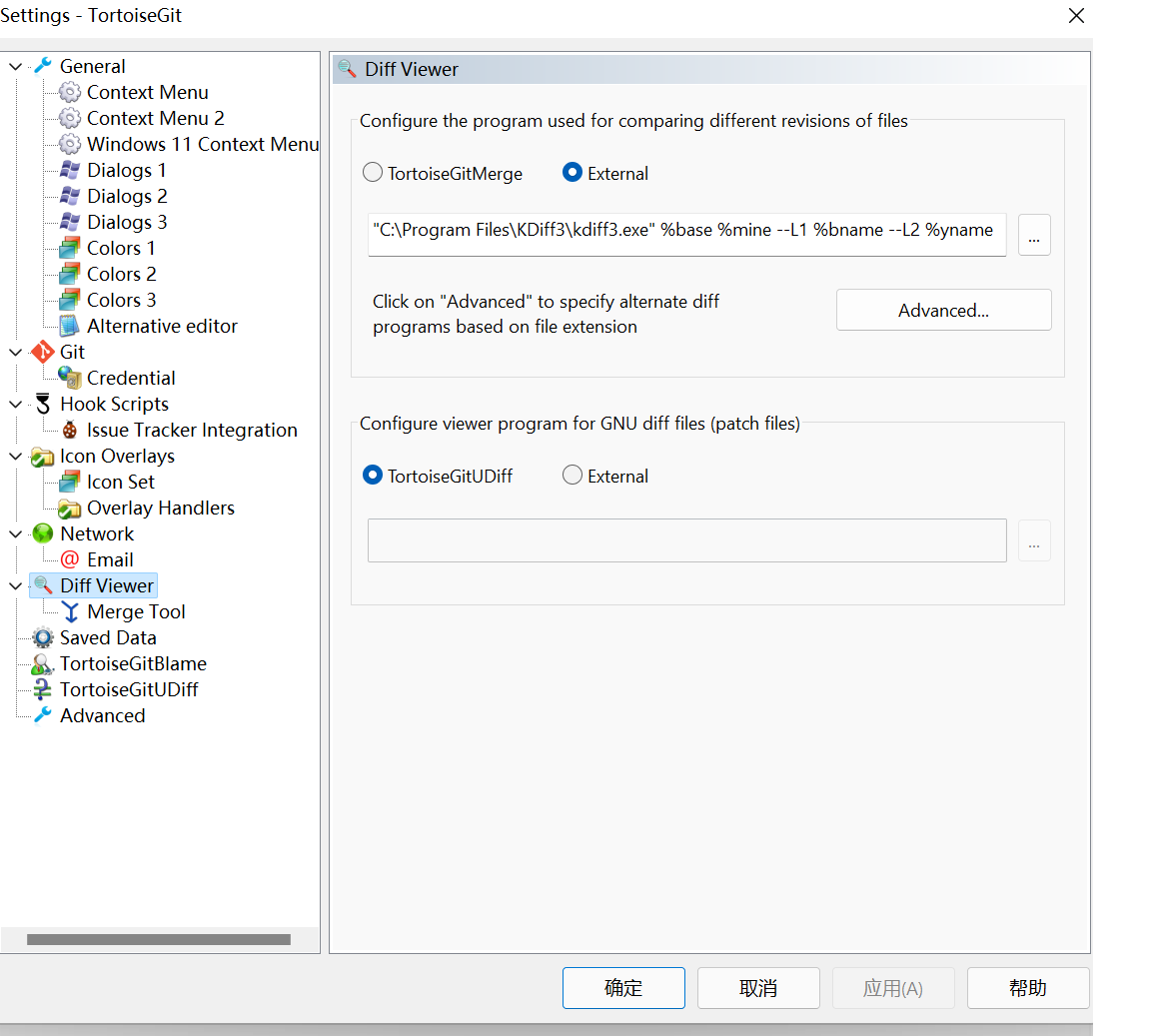Screen dimensions: 1151x1036
Task: Collapse the Icon Overlays tree node
Action: pyautogui.click(x=15, y=456)
